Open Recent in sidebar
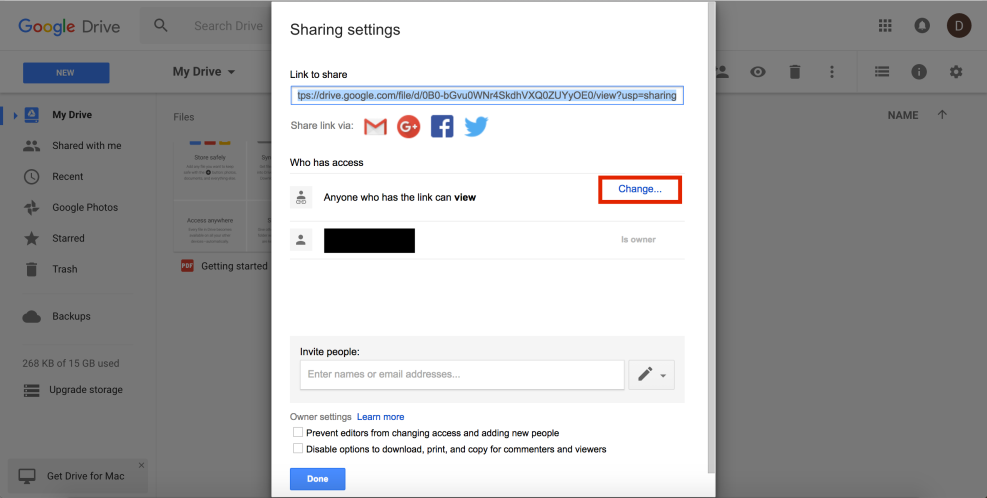987x498 pixels. point(67,176)
